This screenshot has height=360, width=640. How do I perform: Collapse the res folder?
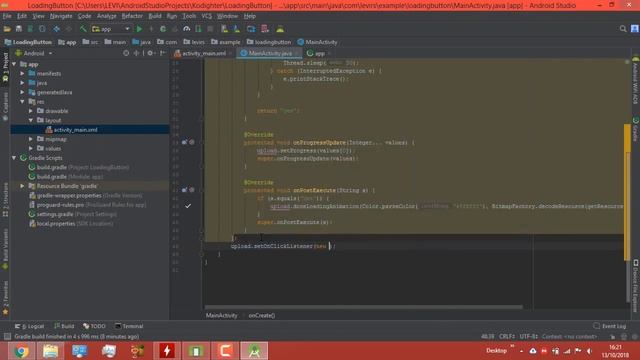click(x=22, y=102)
